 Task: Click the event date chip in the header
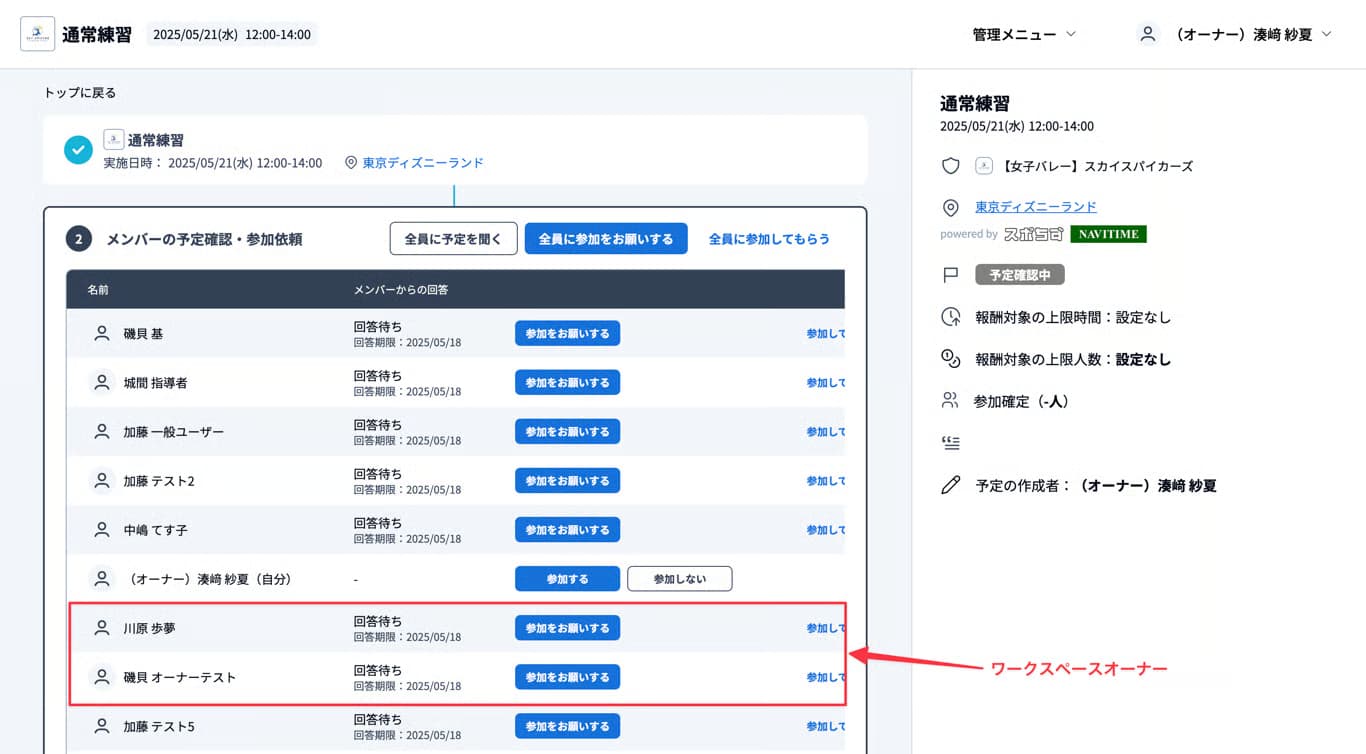tap(231, 33)
